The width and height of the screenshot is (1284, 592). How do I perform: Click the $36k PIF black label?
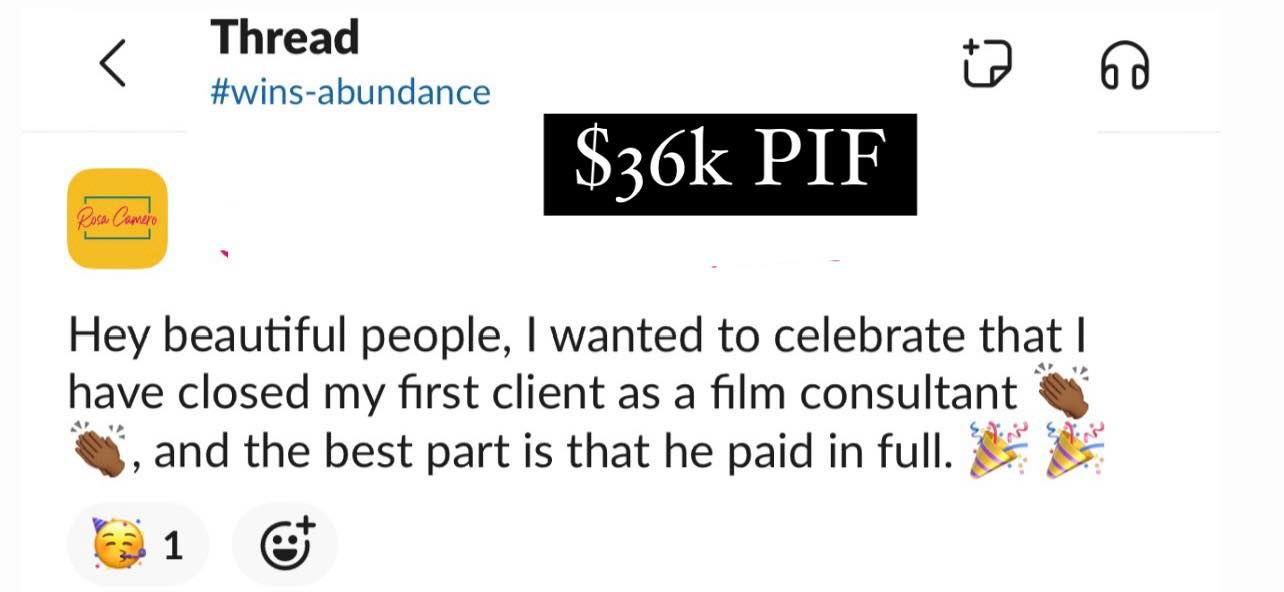[x=730, y=164]
